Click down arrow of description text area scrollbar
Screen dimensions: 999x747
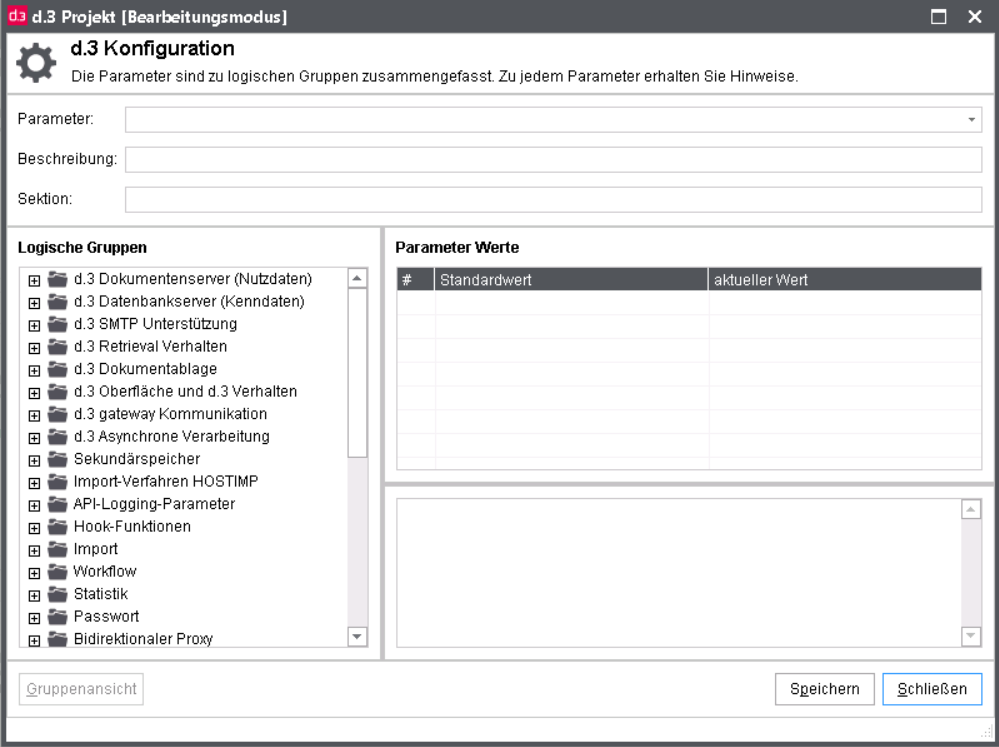(971, 635)
